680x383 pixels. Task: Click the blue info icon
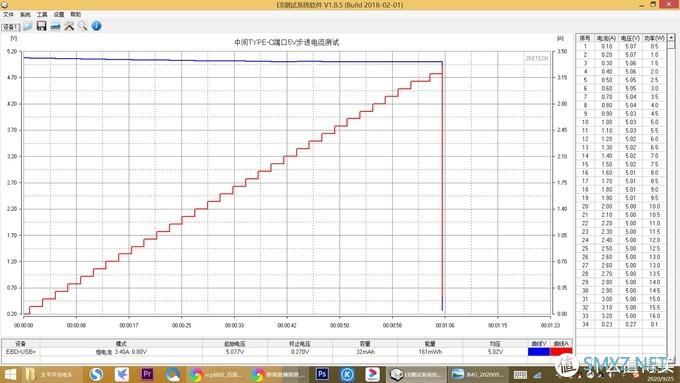[x=96, y=26]
